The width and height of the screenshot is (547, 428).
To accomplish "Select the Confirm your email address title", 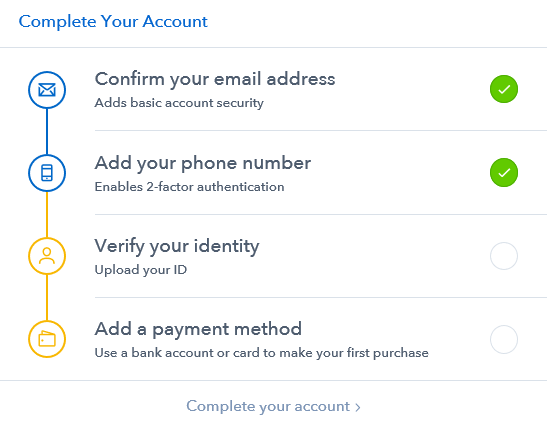I will click(215, 79).
